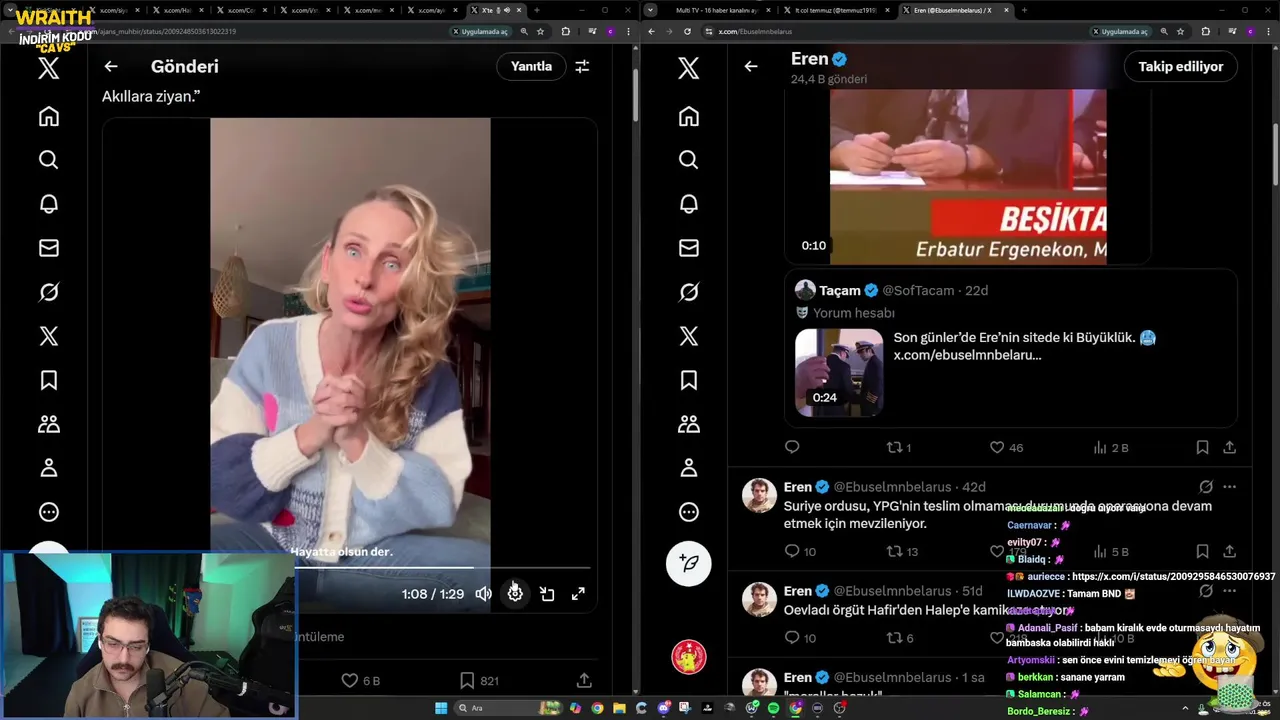Go back from the Gönderi post view
Screen dimensions: 1280x720
click(x=111, y=66)
